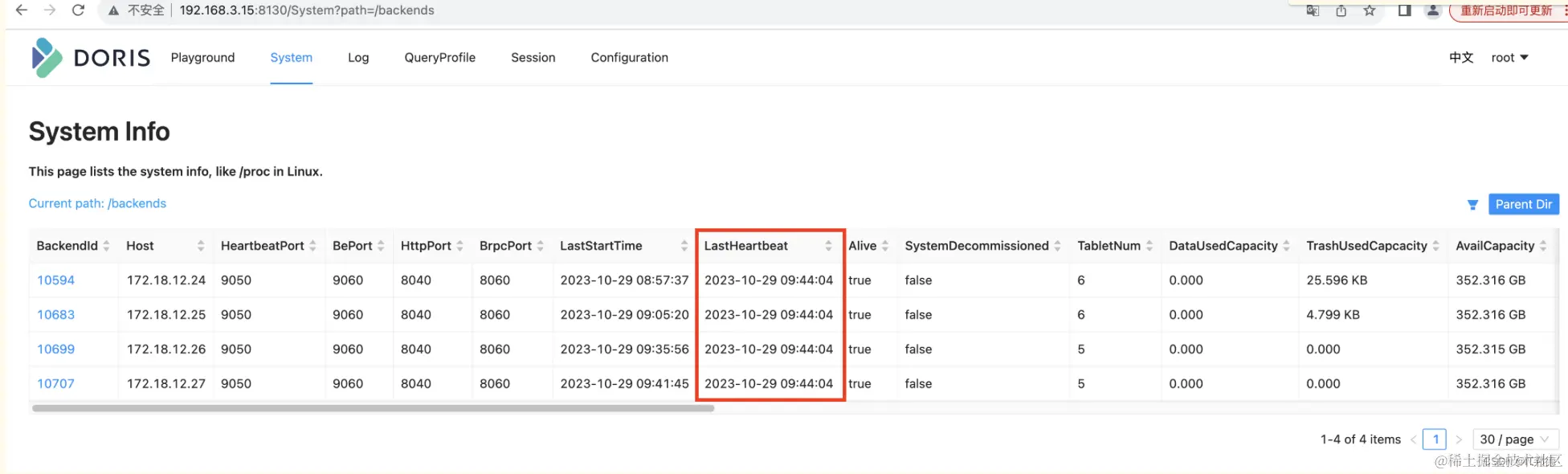The height and width of the screenshot is (474, 1568).
Task: Click the Parent Dir button
Action: pyautogui.click(x=1523, y=204)
